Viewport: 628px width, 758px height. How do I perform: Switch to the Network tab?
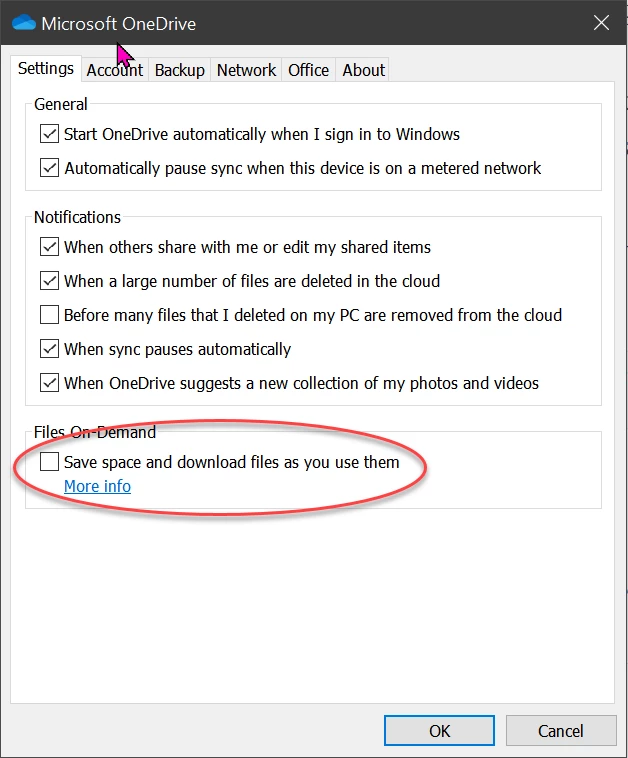[246, 70]
